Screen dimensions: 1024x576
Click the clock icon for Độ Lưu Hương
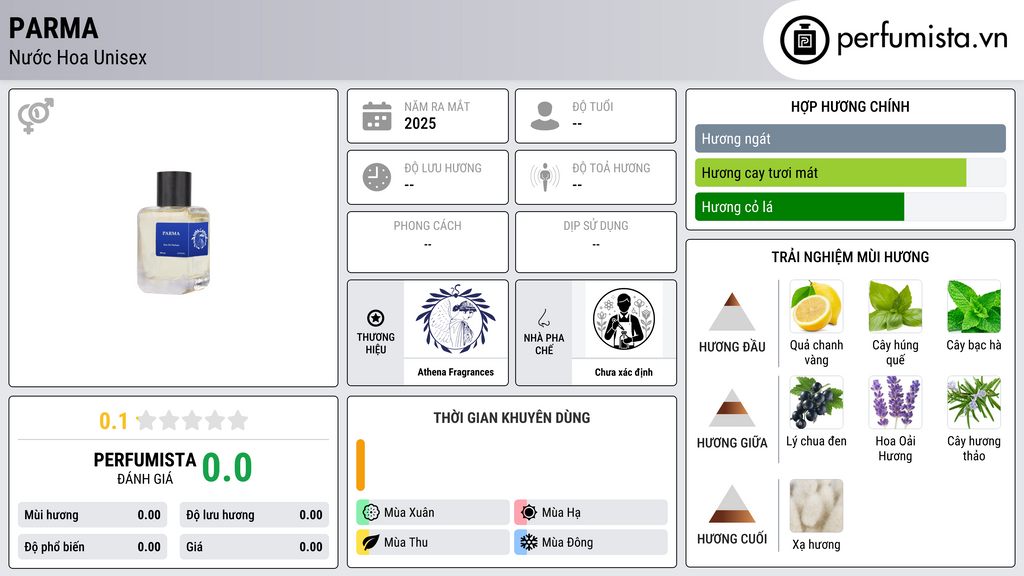(377, 177)
